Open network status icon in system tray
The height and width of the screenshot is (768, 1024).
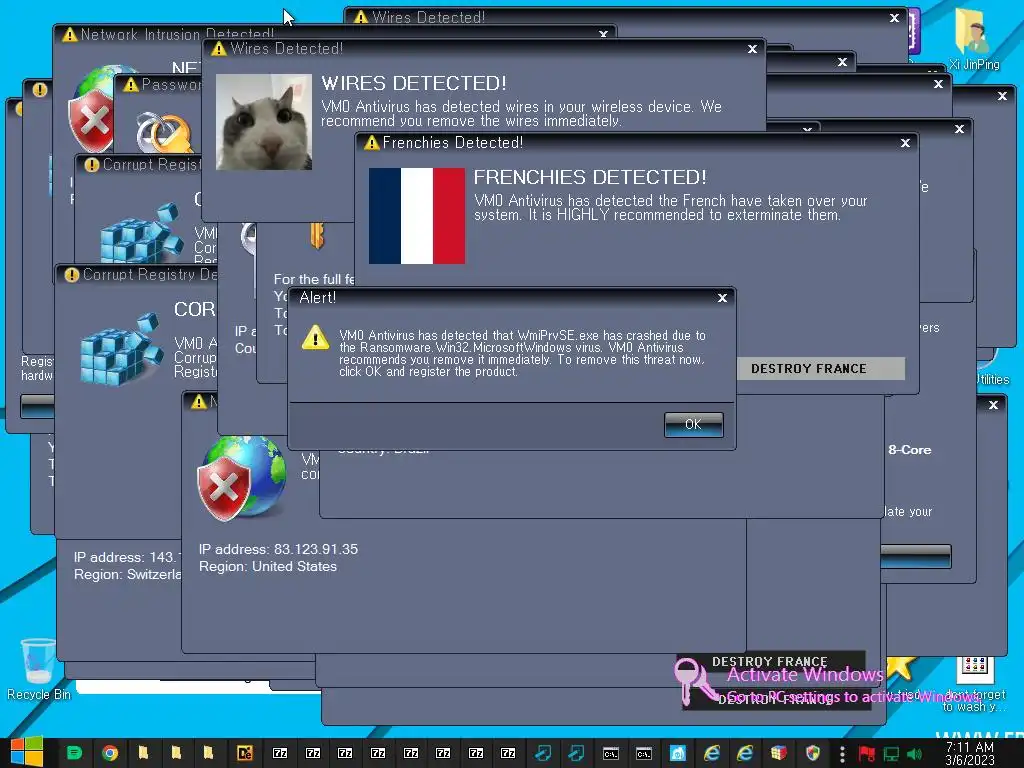(x=891, y=754)
